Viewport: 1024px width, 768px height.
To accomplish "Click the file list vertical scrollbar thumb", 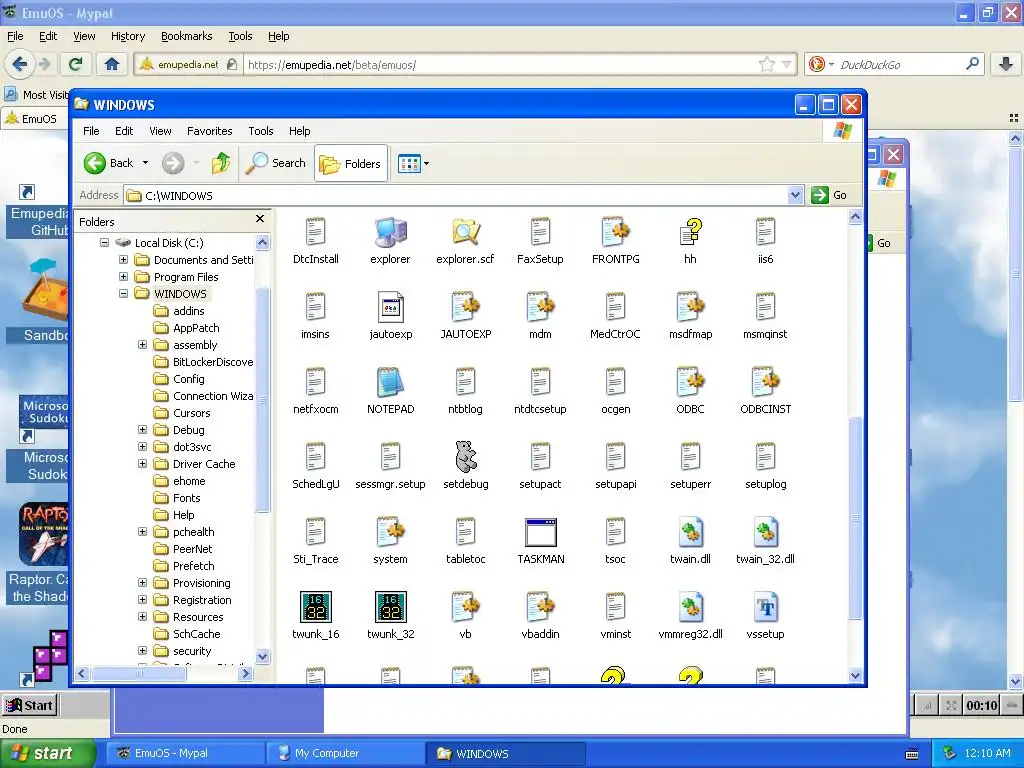I will [x=855, y=517].
